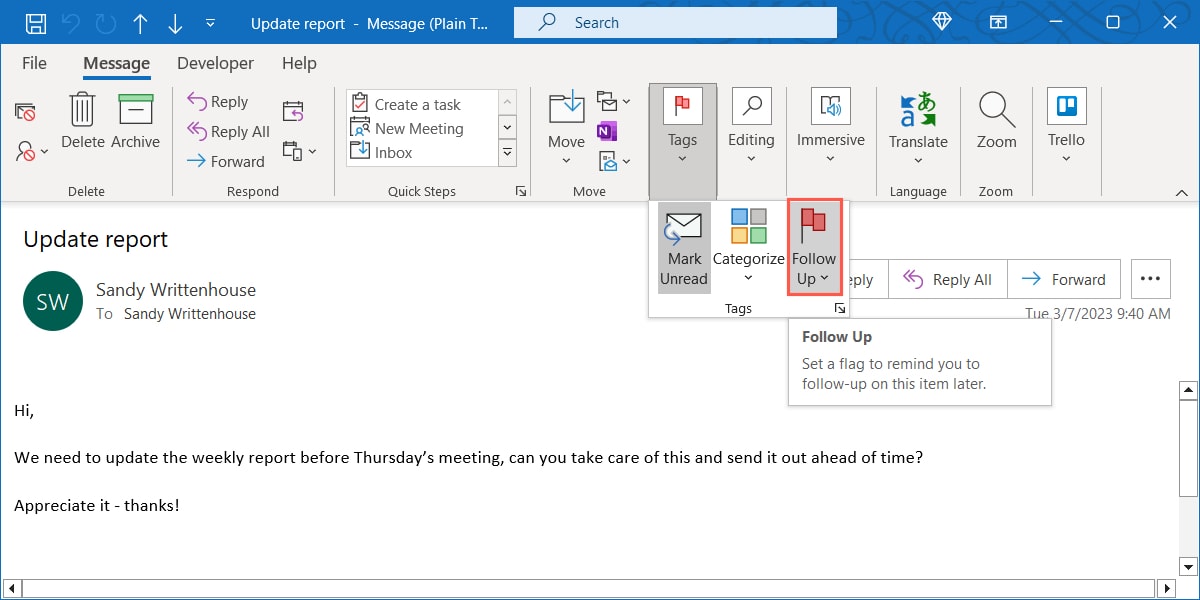Send the message to OneNote
Screen dimensions: 1200x600
[607, 131]
